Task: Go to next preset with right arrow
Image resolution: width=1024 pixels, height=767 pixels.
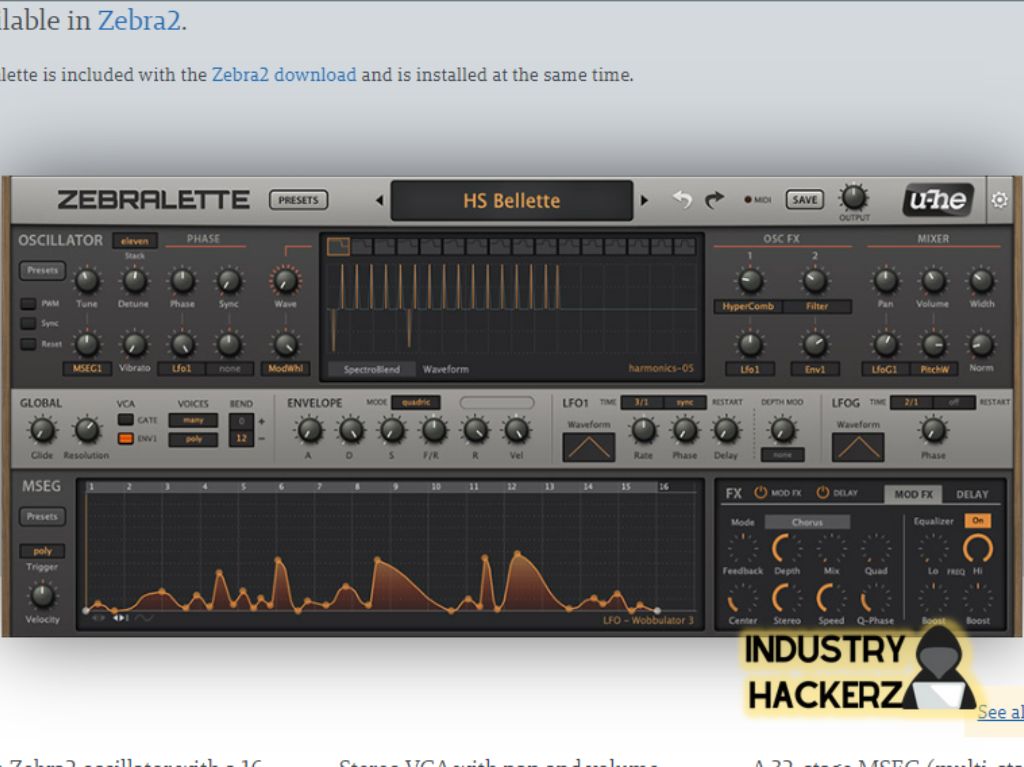Action: pyautogui.click(x=645, y=201)
